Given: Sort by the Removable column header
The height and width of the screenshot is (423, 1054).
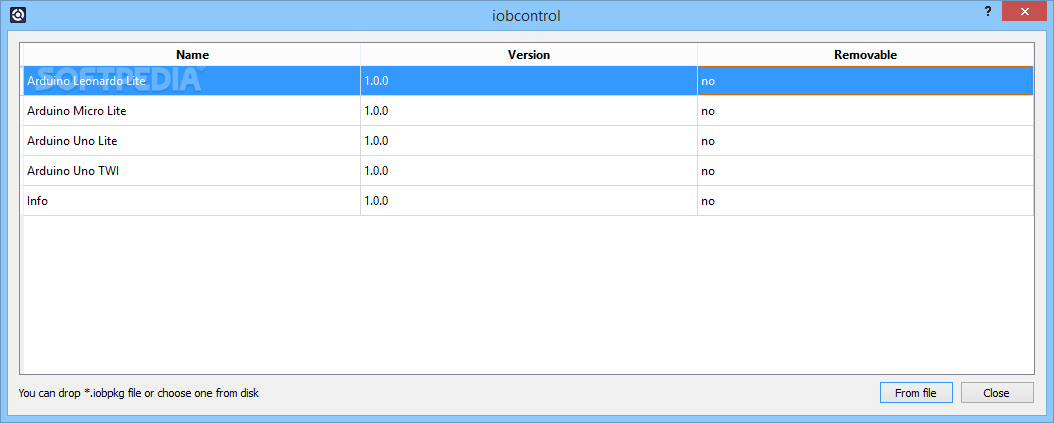Looking at the screenshot, I should (866, 55).
